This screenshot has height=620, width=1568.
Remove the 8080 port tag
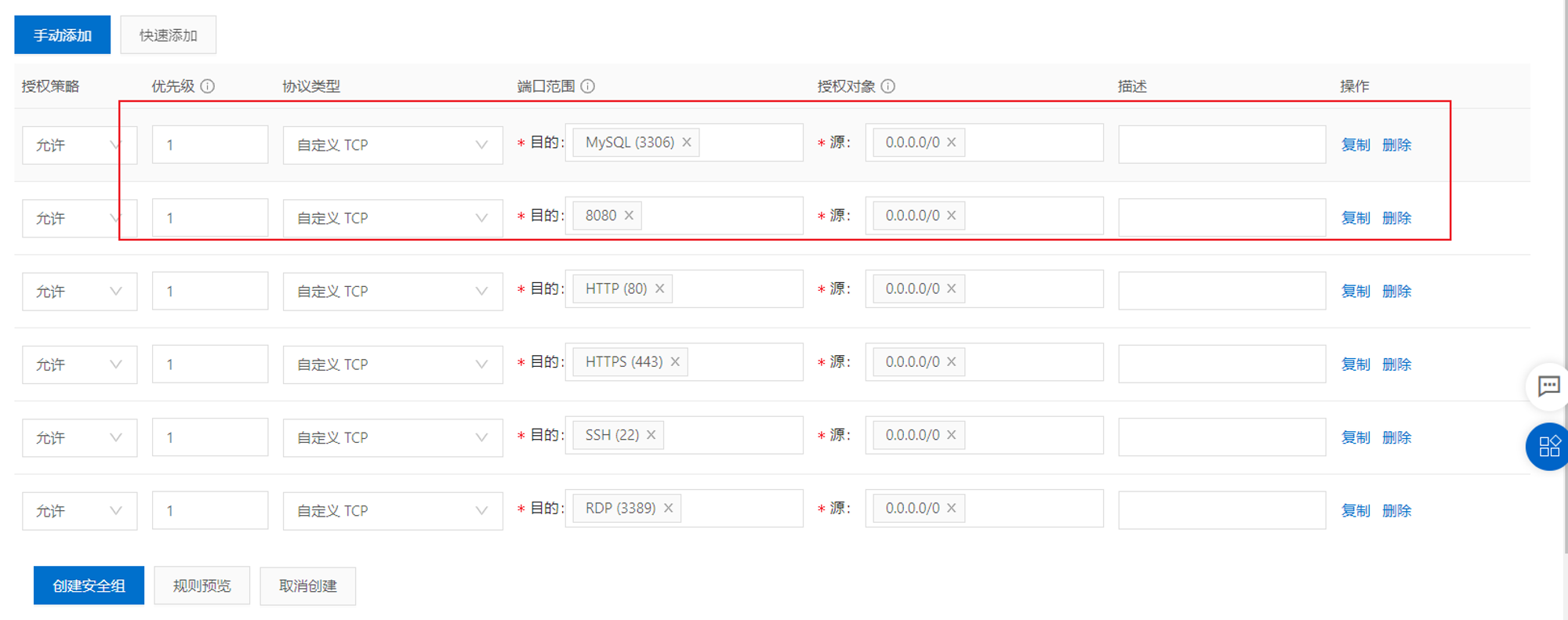(629, 216)
